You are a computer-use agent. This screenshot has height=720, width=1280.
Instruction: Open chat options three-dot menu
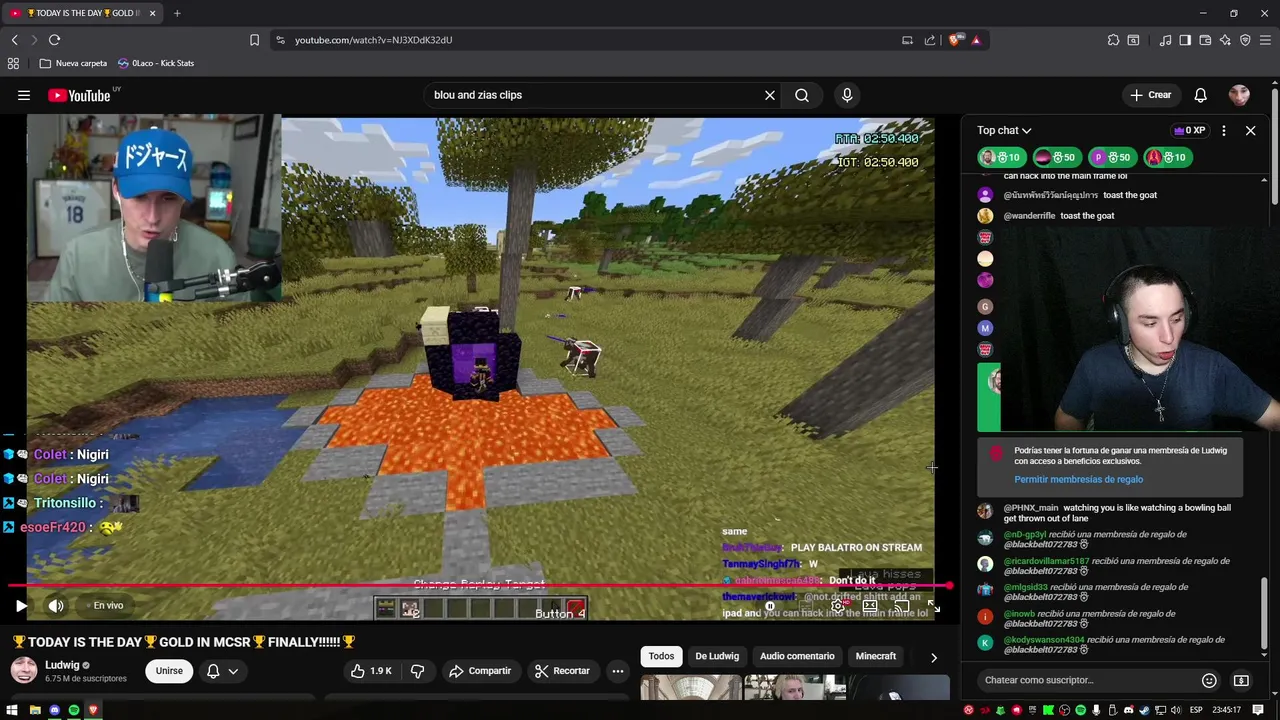click(1223, 130)
